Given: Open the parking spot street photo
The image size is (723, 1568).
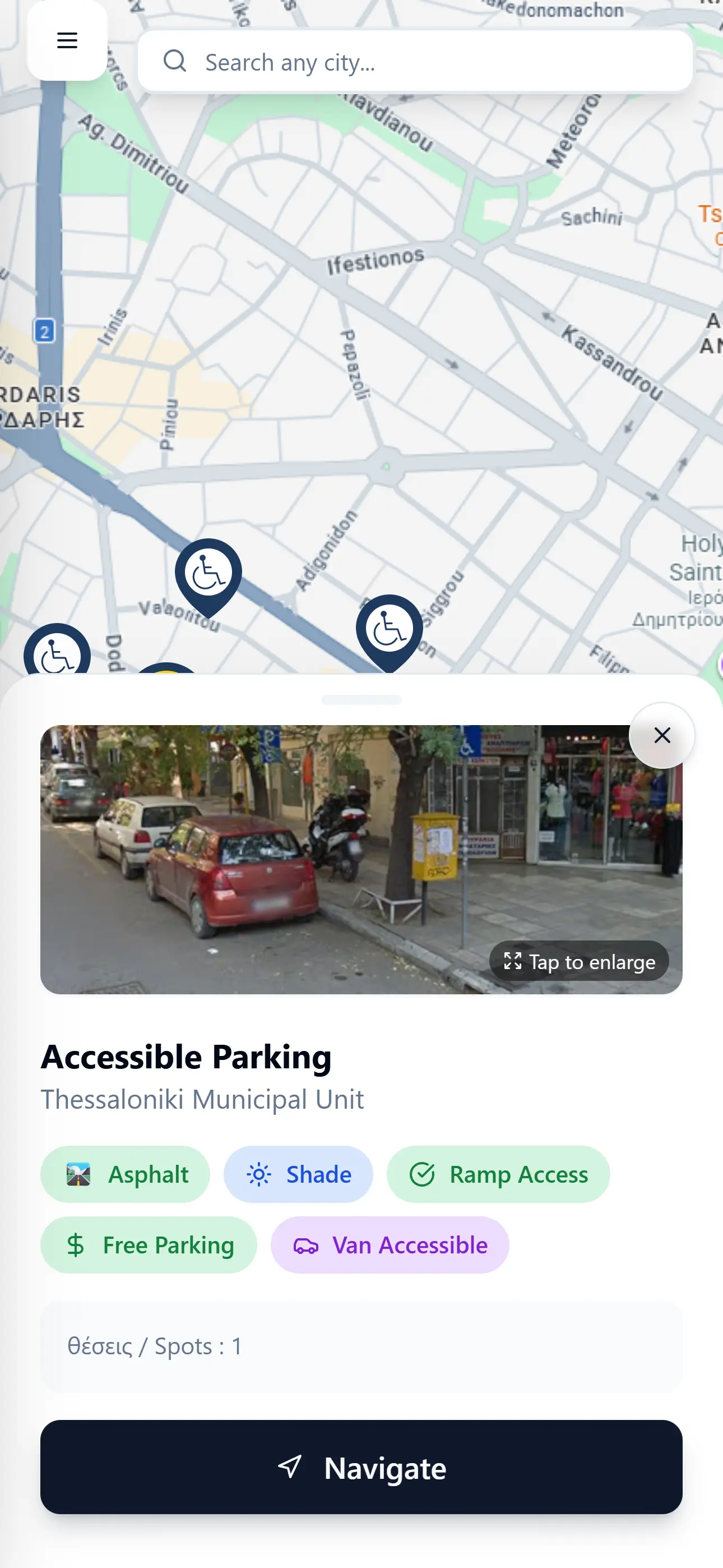Looking at the screenshot, I should 361,860.
